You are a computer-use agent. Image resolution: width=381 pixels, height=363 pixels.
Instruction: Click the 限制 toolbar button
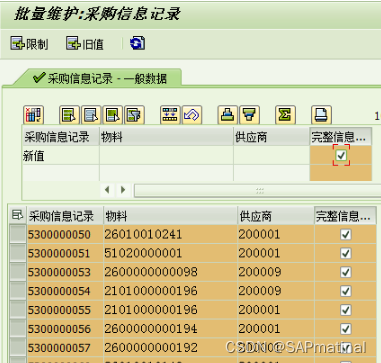pos(29,44)
